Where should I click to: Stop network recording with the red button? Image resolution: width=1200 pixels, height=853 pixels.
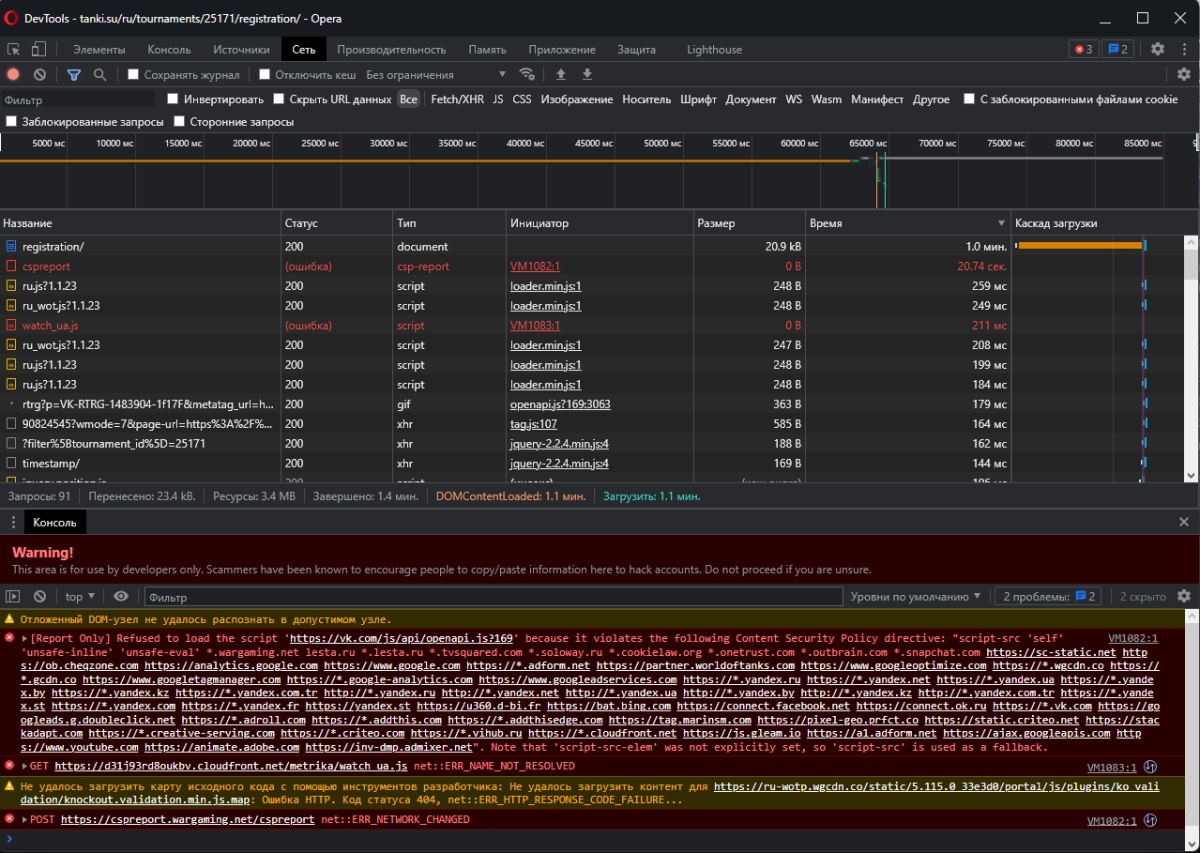[x=14, y=74]
